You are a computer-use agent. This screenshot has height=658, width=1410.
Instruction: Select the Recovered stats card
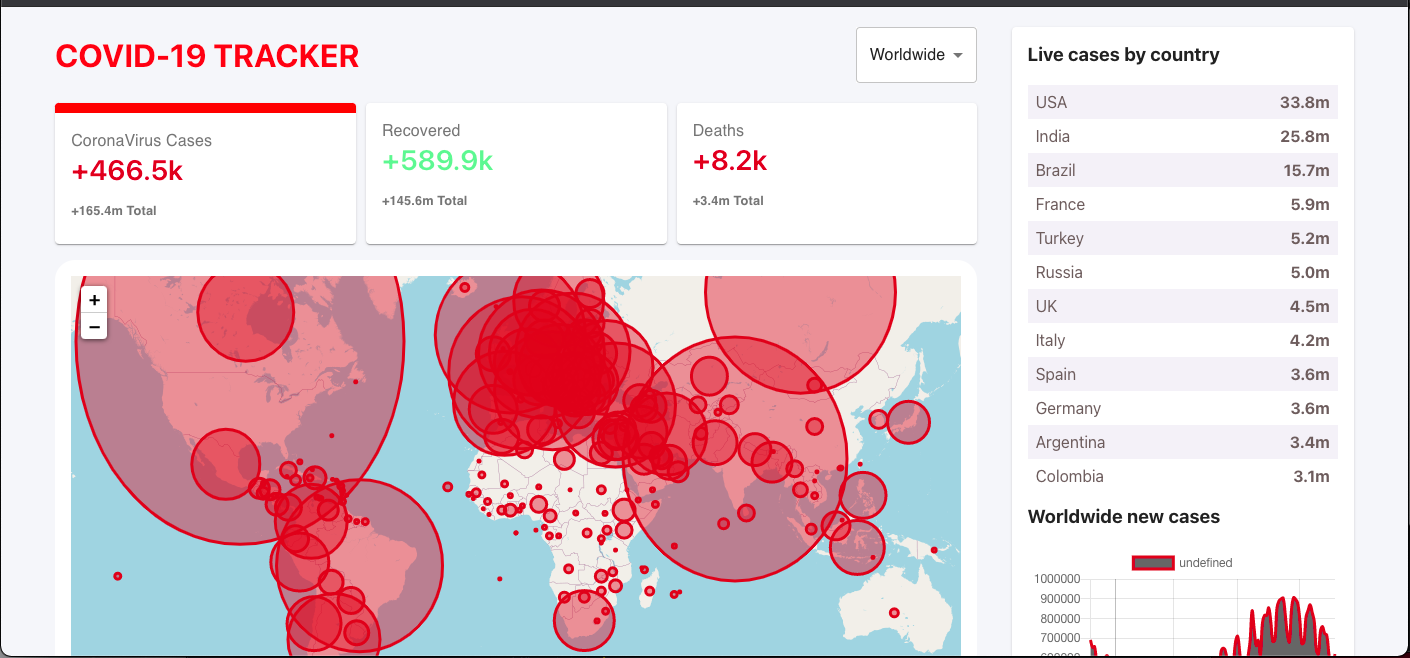(516, 173)
